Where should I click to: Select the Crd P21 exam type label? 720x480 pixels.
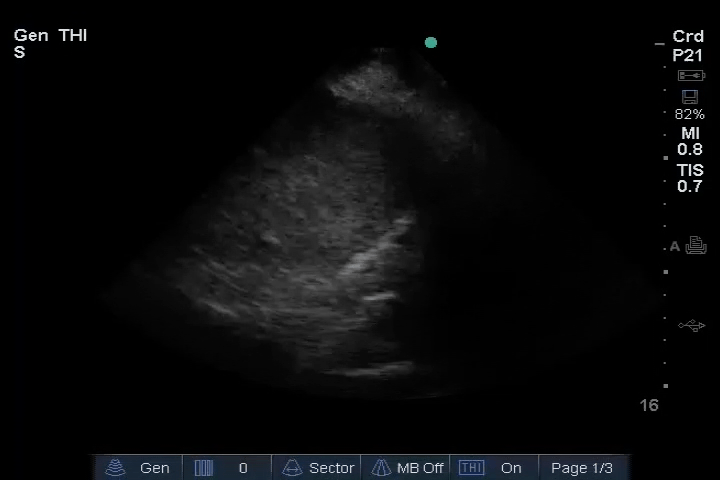pos(688,46)
